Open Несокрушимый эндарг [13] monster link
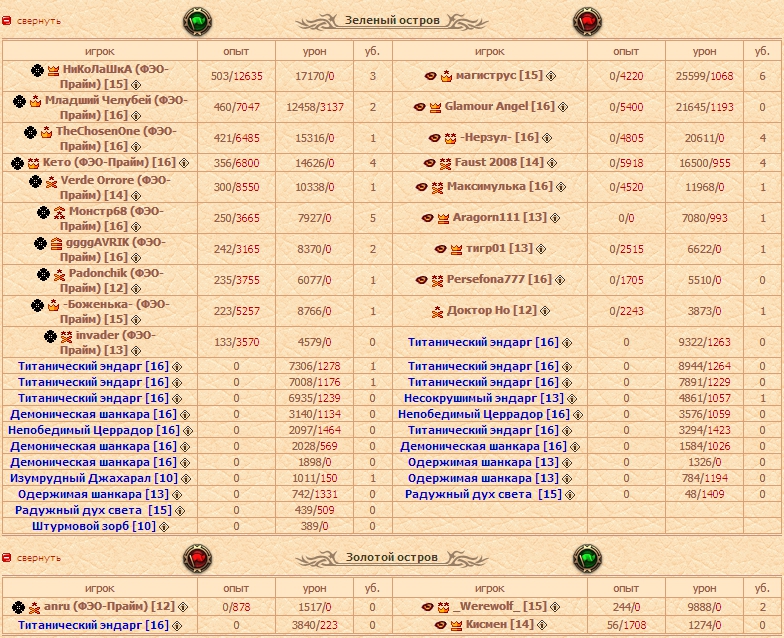Screen dimensions: 784x638 484,398
